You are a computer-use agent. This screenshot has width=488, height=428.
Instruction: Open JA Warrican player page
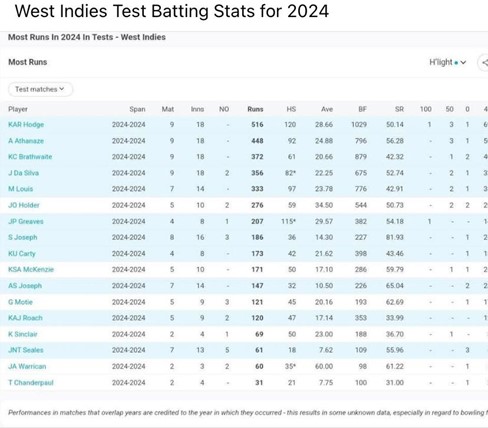click(27, 366)
